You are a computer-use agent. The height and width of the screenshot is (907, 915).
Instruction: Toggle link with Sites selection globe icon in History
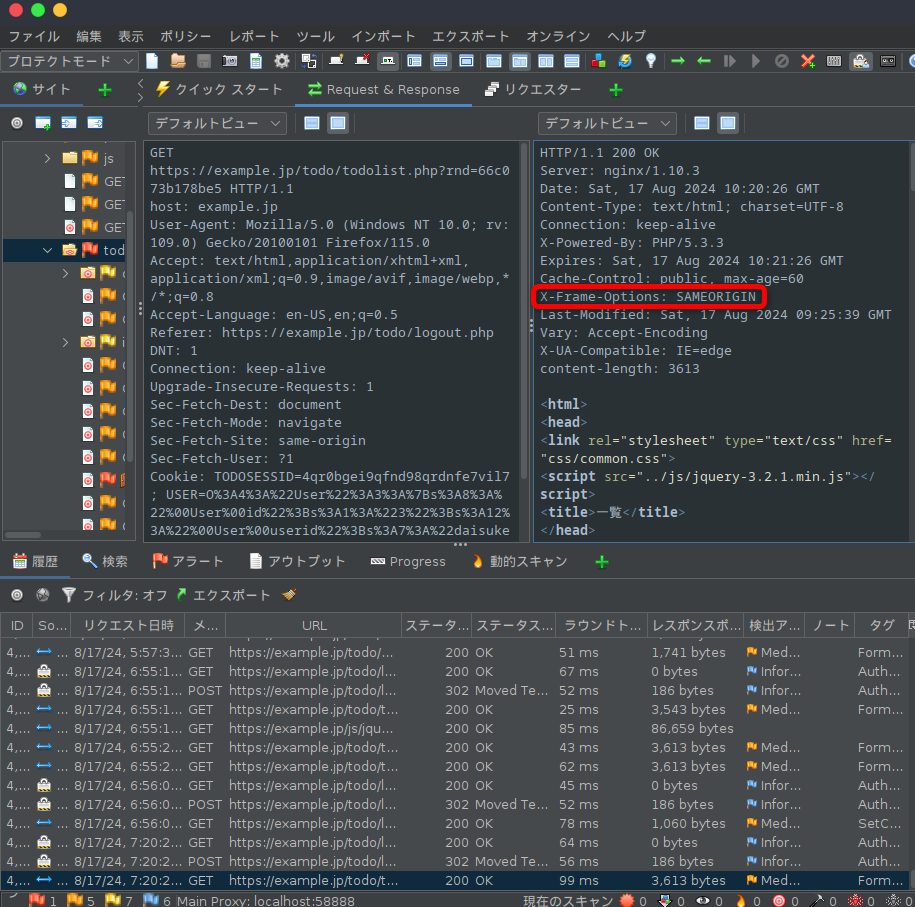[43, 595]
